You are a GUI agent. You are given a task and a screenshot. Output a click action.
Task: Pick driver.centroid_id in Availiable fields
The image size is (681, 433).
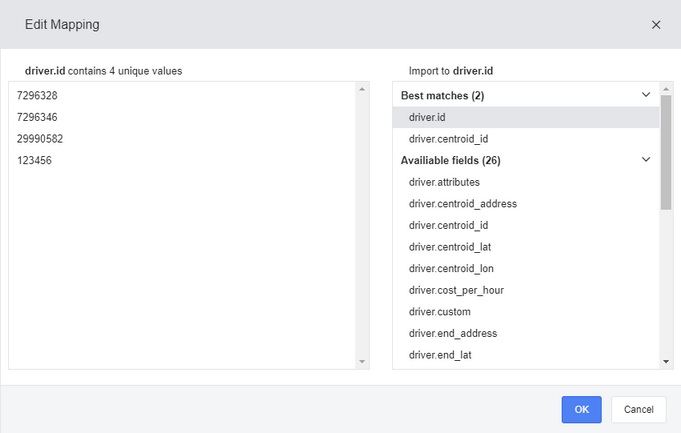[526, 225]
